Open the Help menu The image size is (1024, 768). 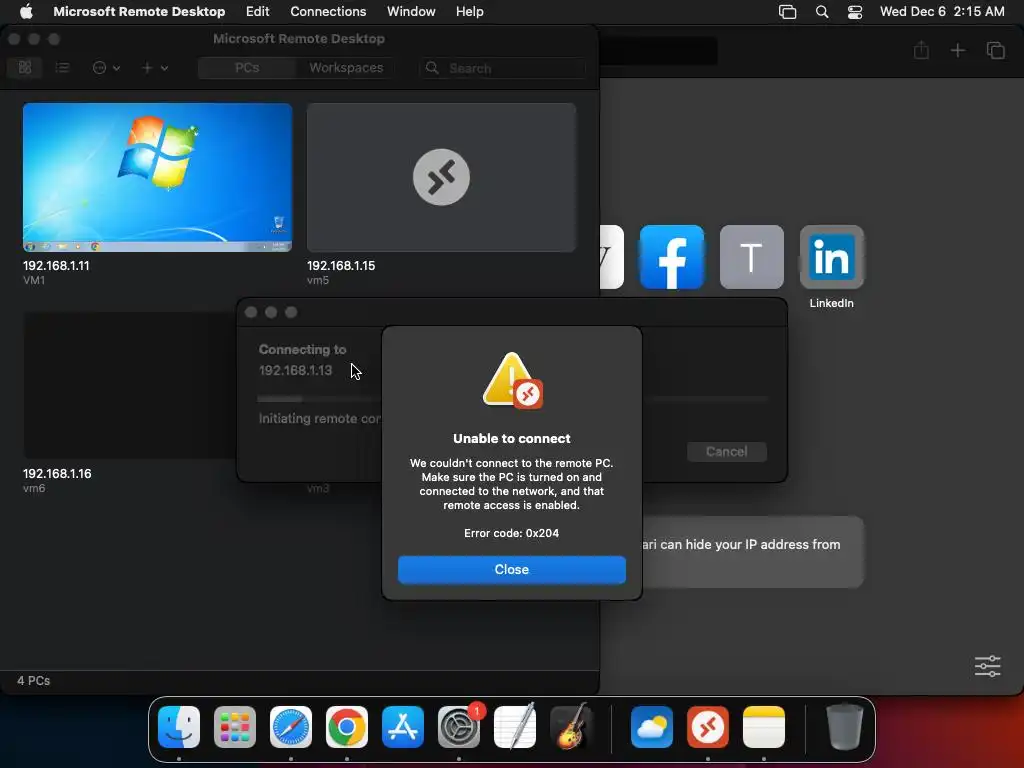click(469, 11)
